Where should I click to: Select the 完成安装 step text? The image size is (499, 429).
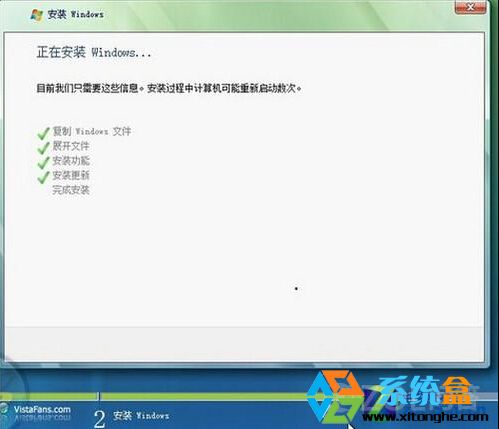(x=71, y=190)
